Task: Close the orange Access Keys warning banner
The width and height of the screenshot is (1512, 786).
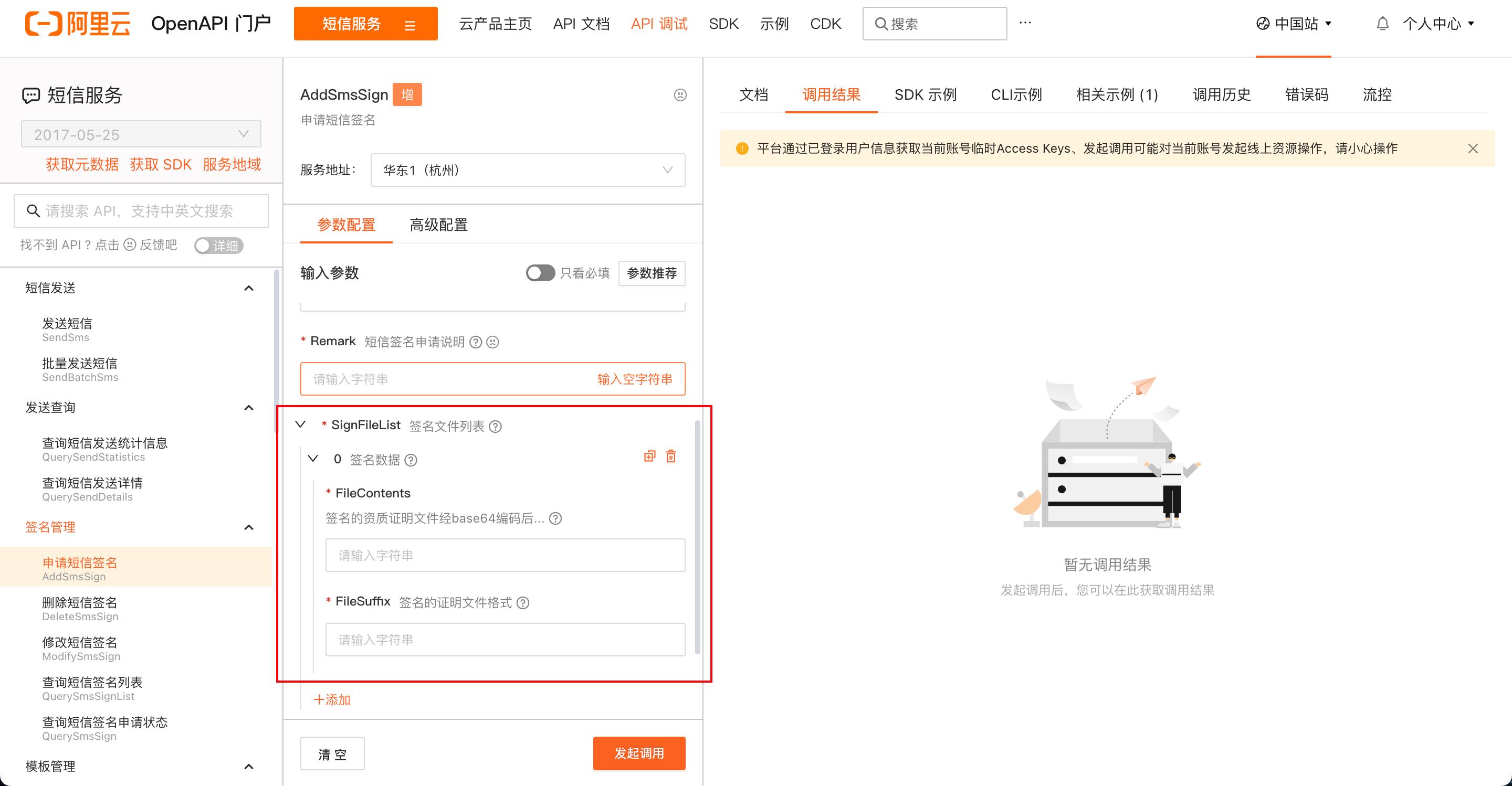Action: click(x=1473, y=148)
